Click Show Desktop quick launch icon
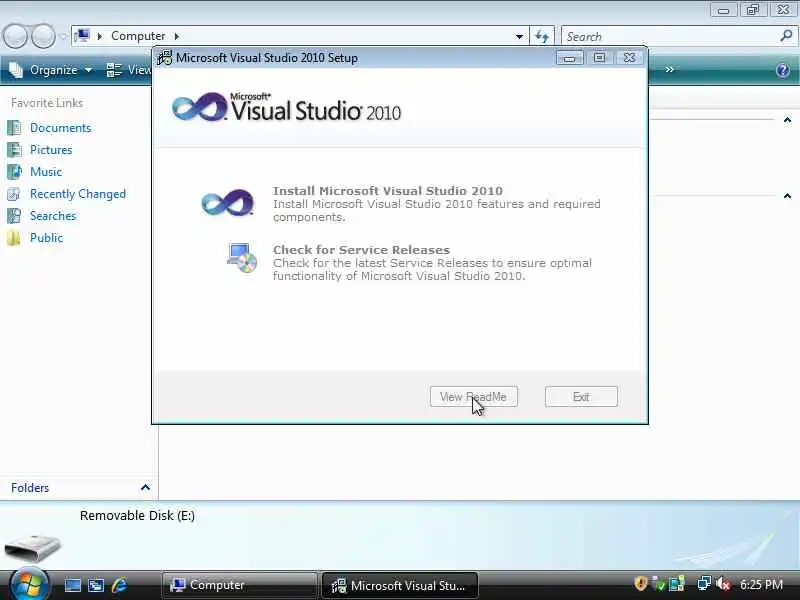Viewport: 800px width, 600px height. [72, 585]
